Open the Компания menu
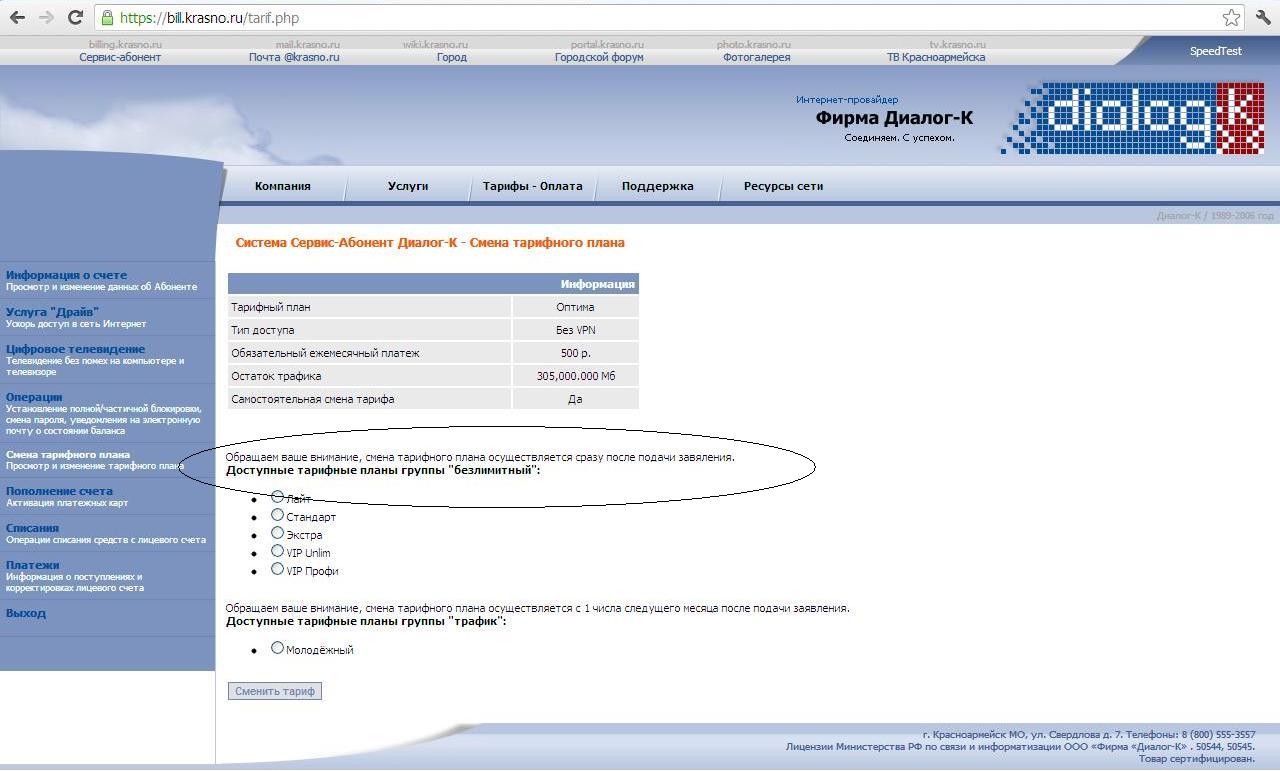The width and height of the screenshot is (1280, 771). pyautogui.click(x=283, y=186)
